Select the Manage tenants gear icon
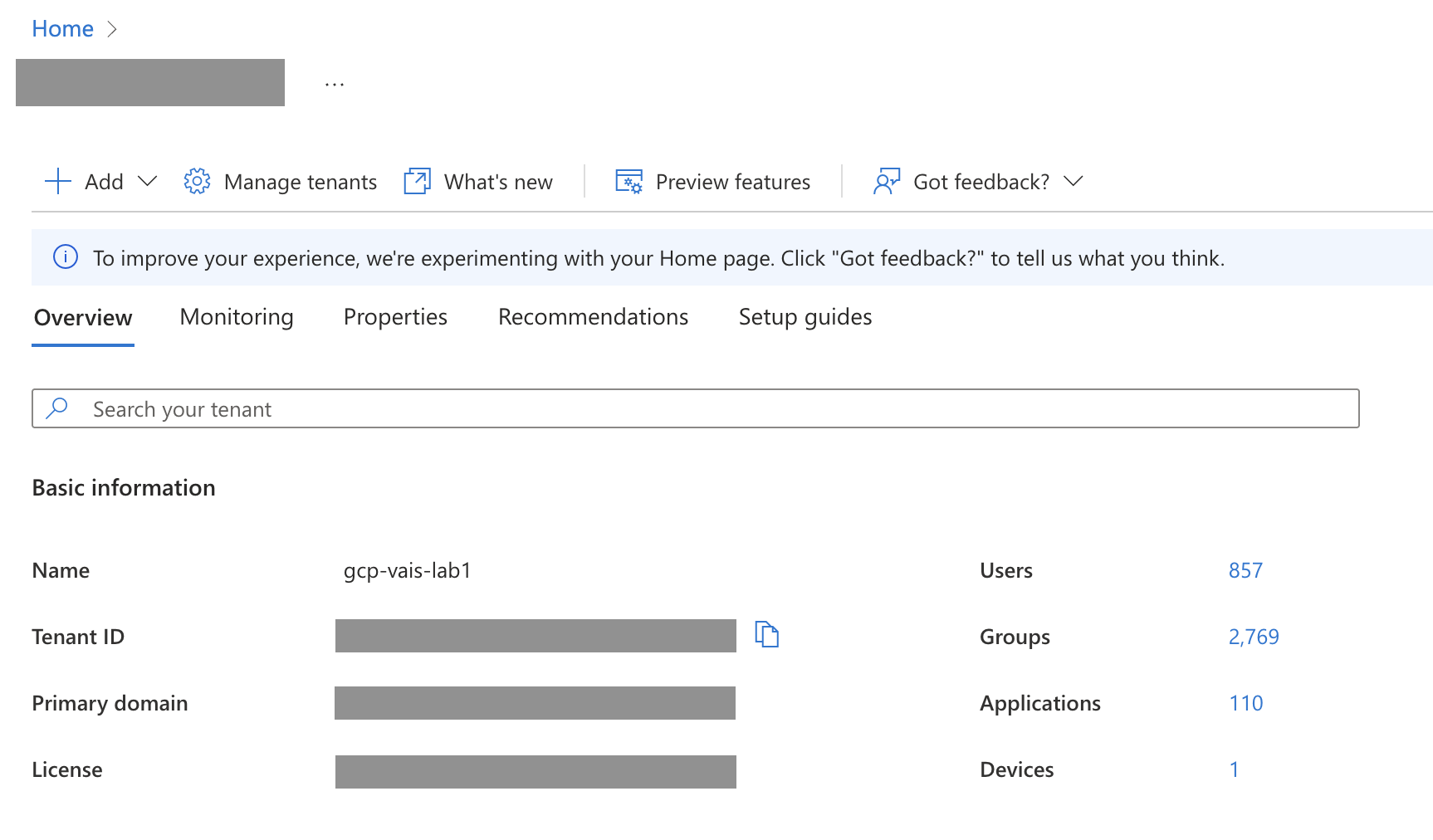 (x=197, y=181)
